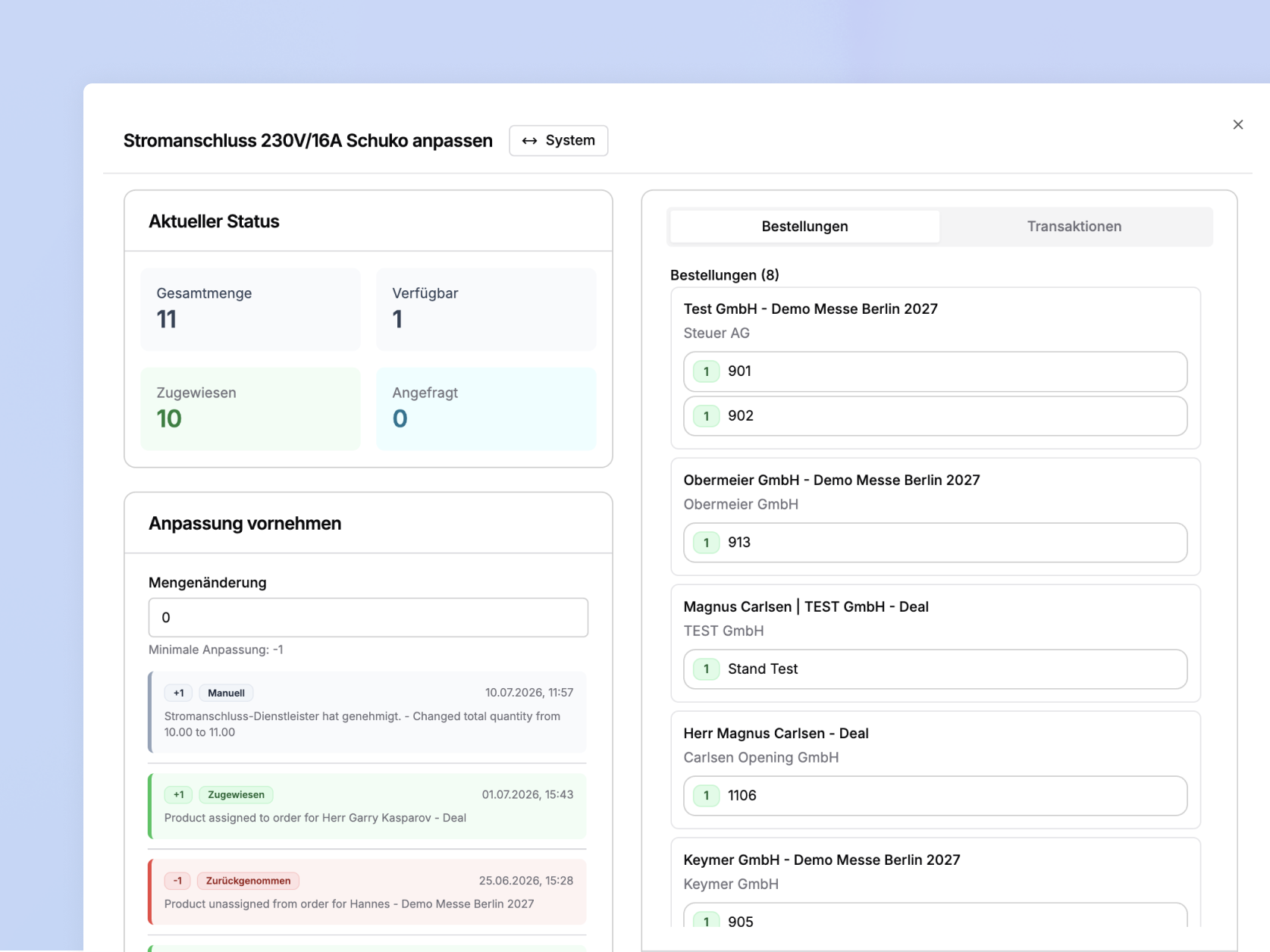Click the Manuell badge in history
The image size is (1270, 952).
click(226, 693)
